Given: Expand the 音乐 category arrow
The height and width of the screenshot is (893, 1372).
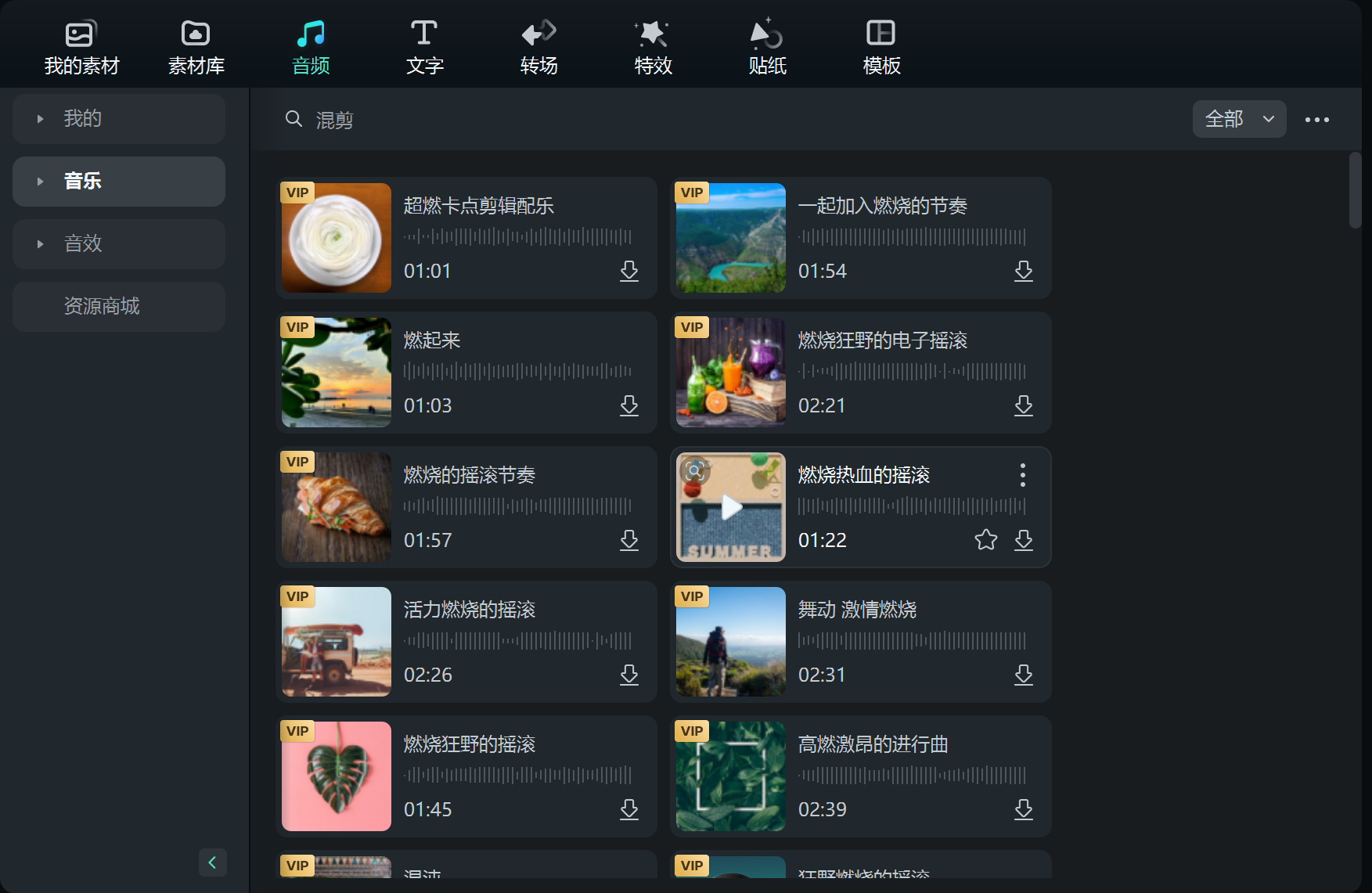Looking at the screenshot, I should [x=40, y=182].
